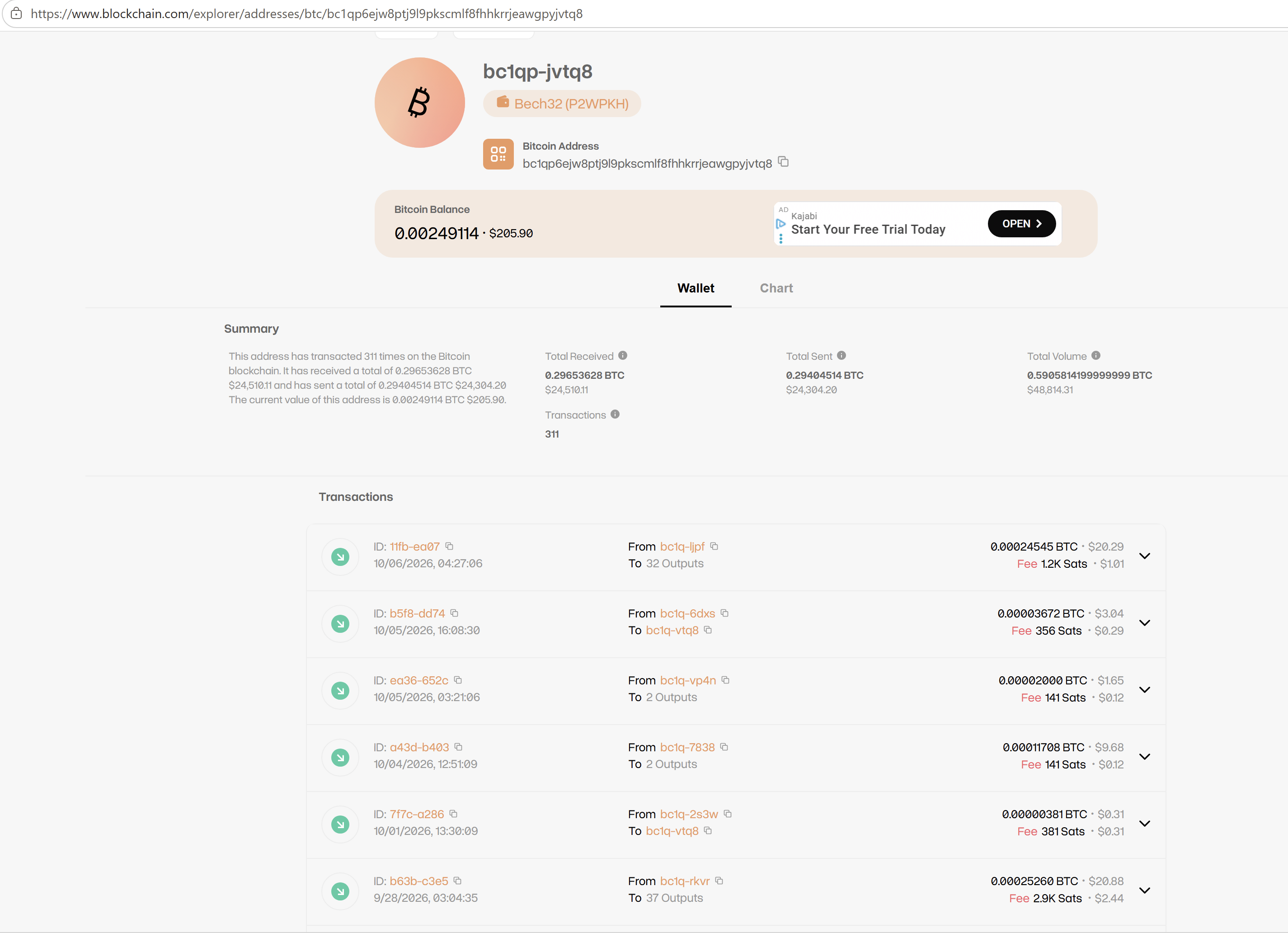Viewport: 1288px width, 933px height.
Task: Click OPEN button on Kajabi ad
Action: pyautogui.click(x=1022, y=224)
